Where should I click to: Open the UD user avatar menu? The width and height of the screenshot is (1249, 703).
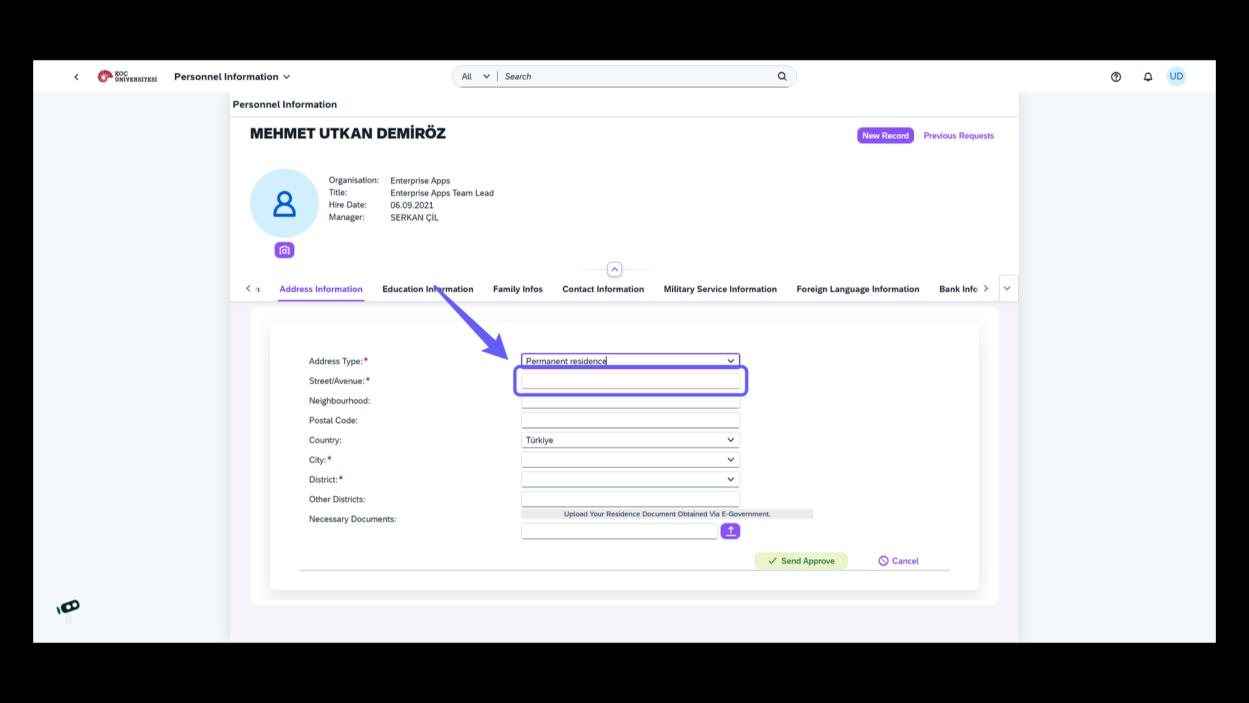pyautogui.click(x=1176, y=76)
